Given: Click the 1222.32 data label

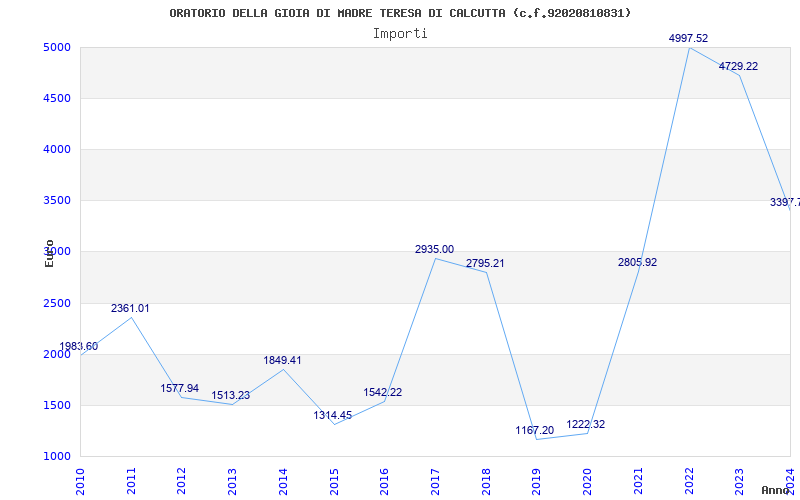Looking at the screenshot, I should (585, 424).
